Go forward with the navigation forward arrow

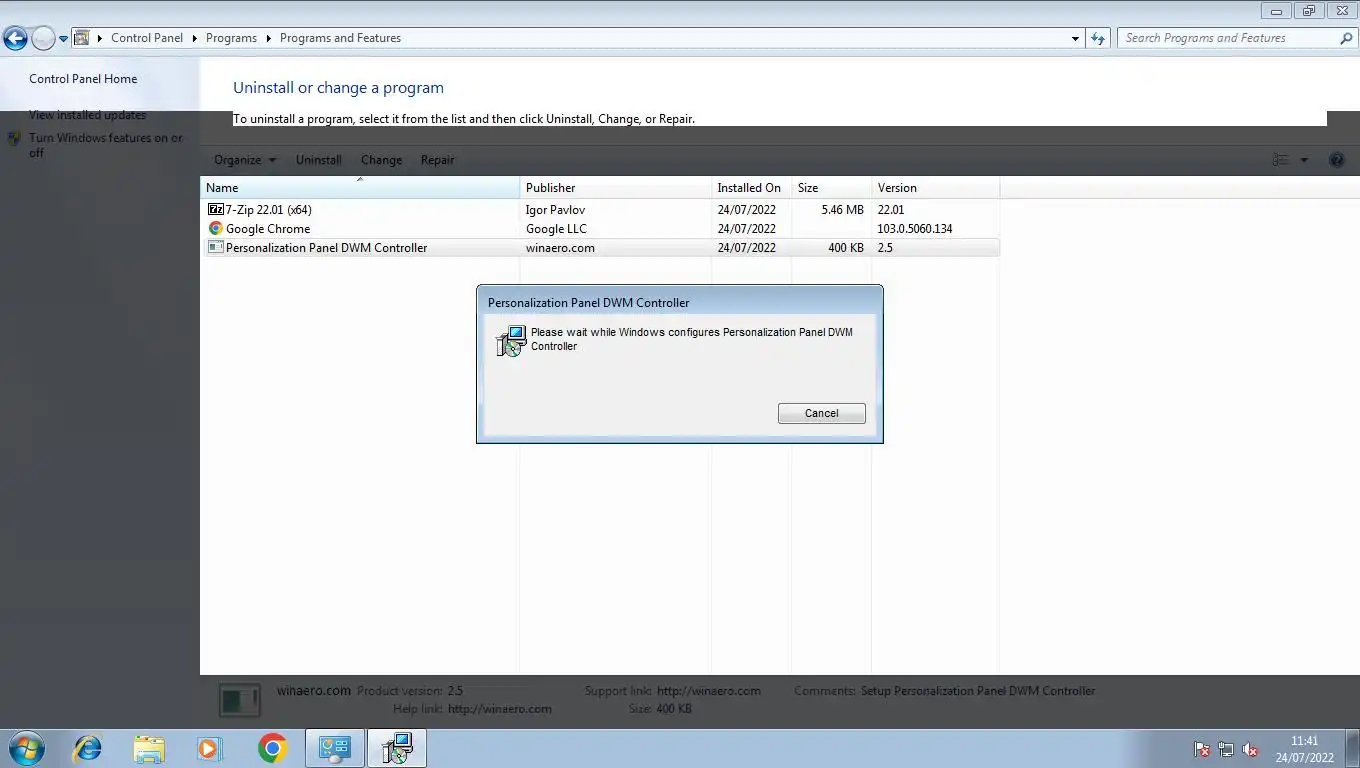click(43, 39)
